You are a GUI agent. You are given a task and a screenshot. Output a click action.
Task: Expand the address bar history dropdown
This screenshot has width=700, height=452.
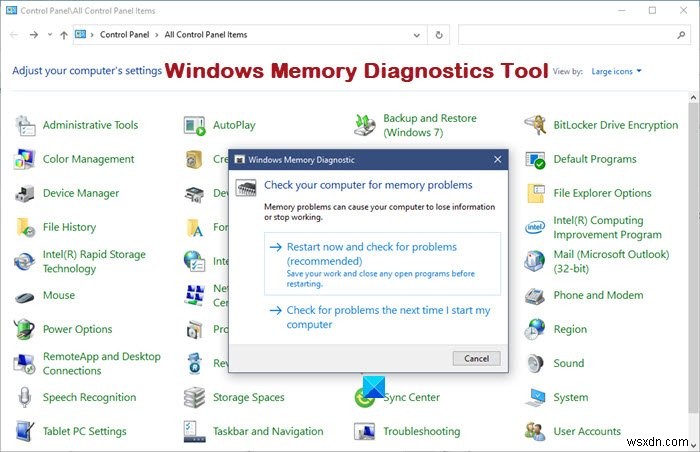(417, 35)
